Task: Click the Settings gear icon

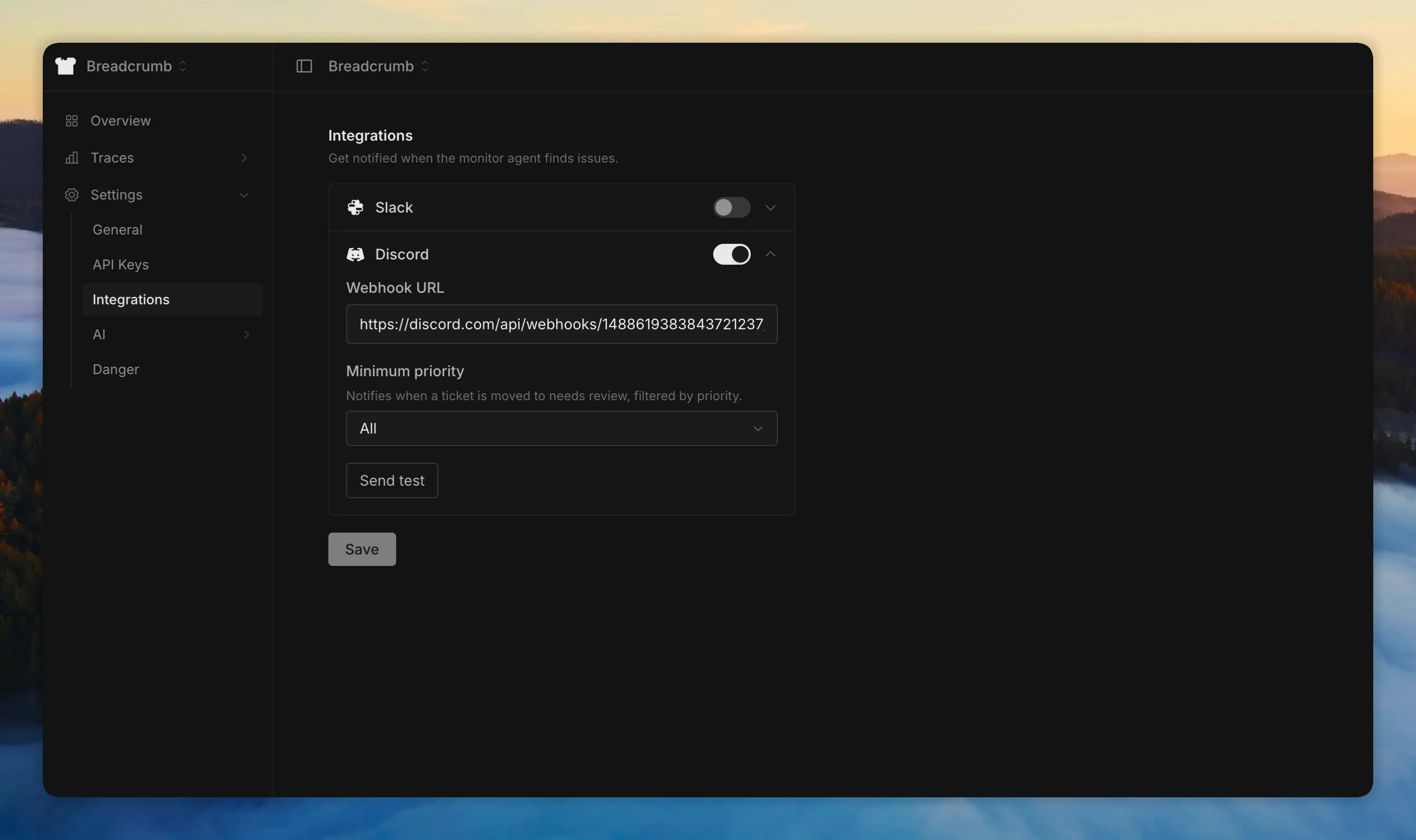Action: pyautogui.click(x=71, y=195)
